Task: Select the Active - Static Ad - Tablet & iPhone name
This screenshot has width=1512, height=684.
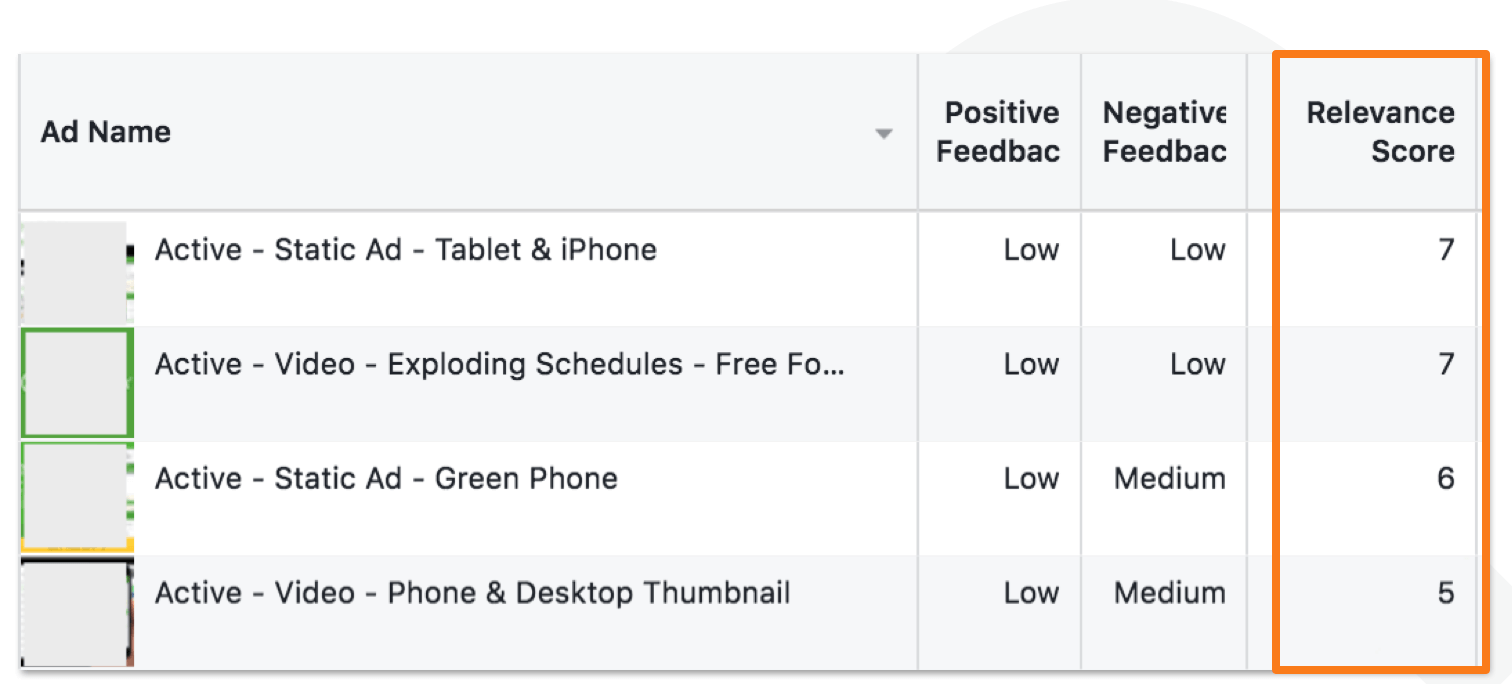Action: click(x=405, y=250)
